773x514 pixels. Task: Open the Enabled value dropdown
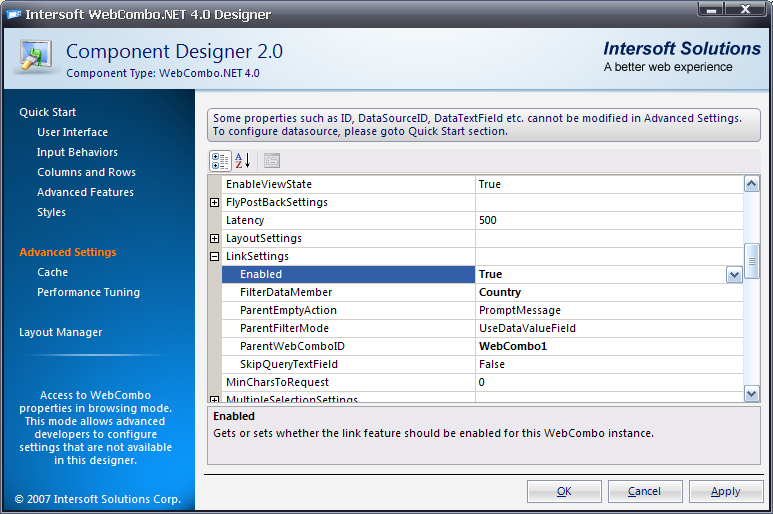tap(734, 274)
